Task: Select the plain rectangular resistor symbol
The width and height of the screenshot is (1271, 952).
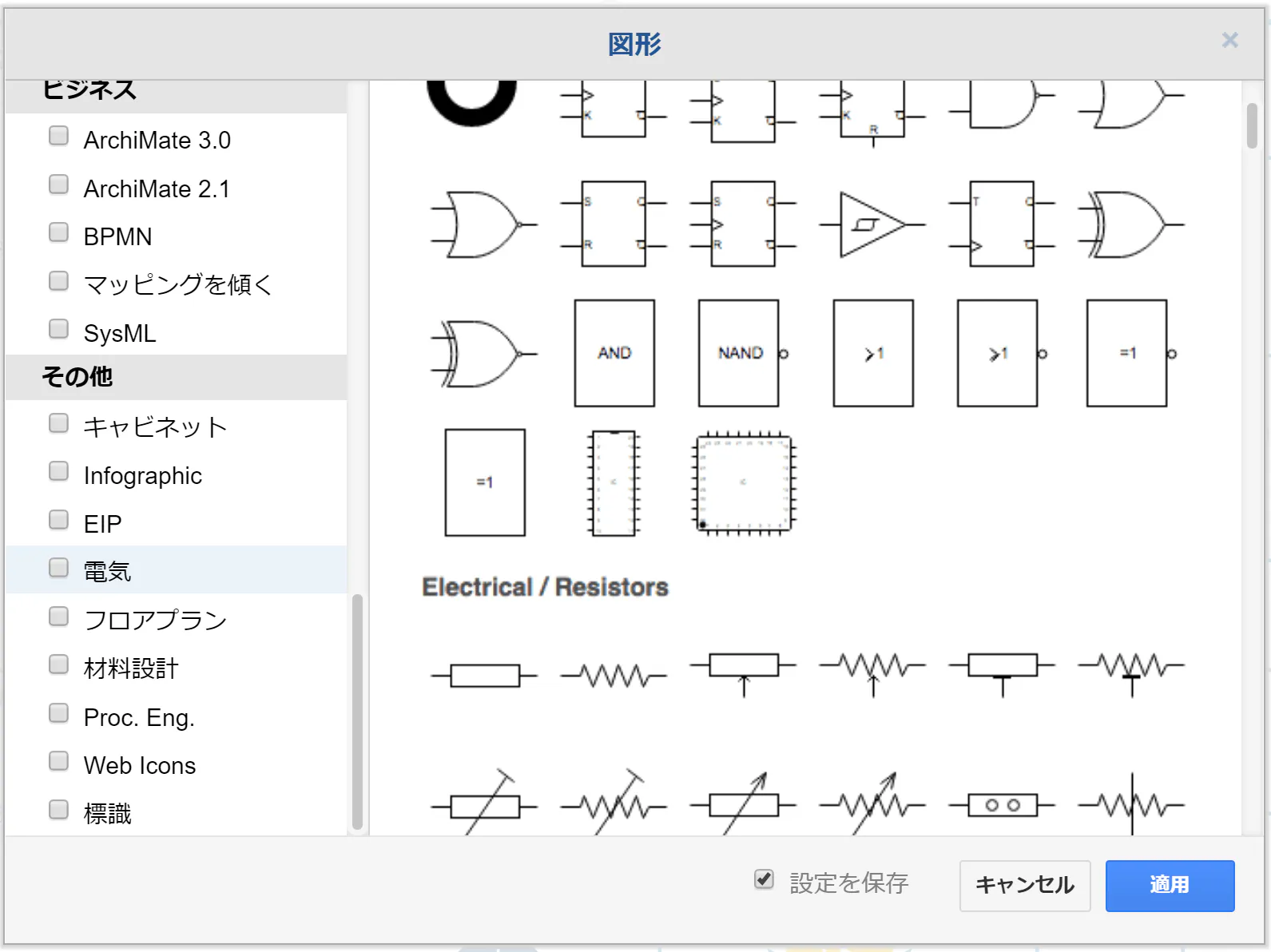Action: coord(485,676)
